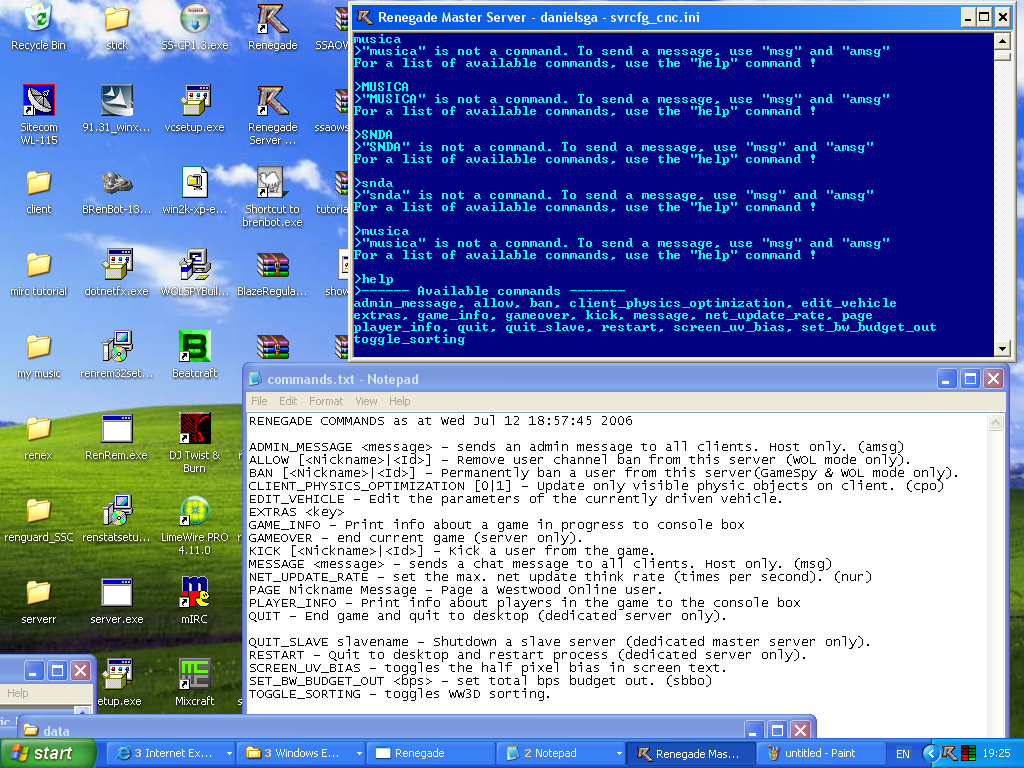Open the Renegade desktop shortcut
The image size is (1024, 768).
coord(272,20)
